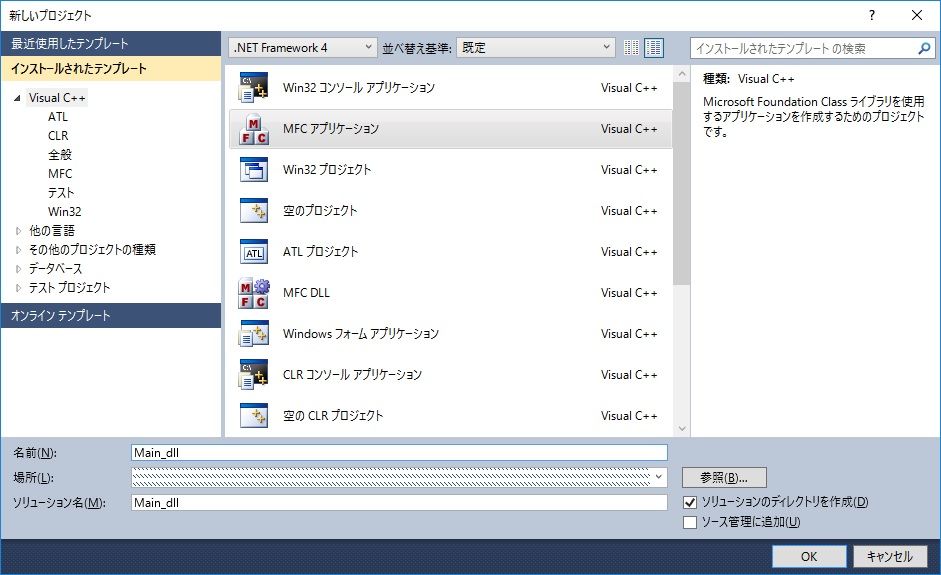This screenshot has height=575, width=941.
Task: Select 空の CLR プロジェクト template name
Action: click(x=332, y=415)
